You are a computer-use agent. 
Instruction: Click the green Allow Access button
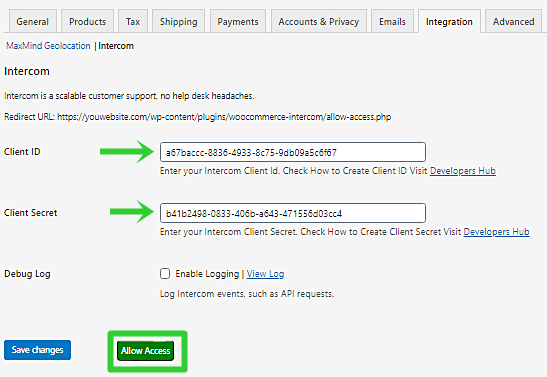145,351
